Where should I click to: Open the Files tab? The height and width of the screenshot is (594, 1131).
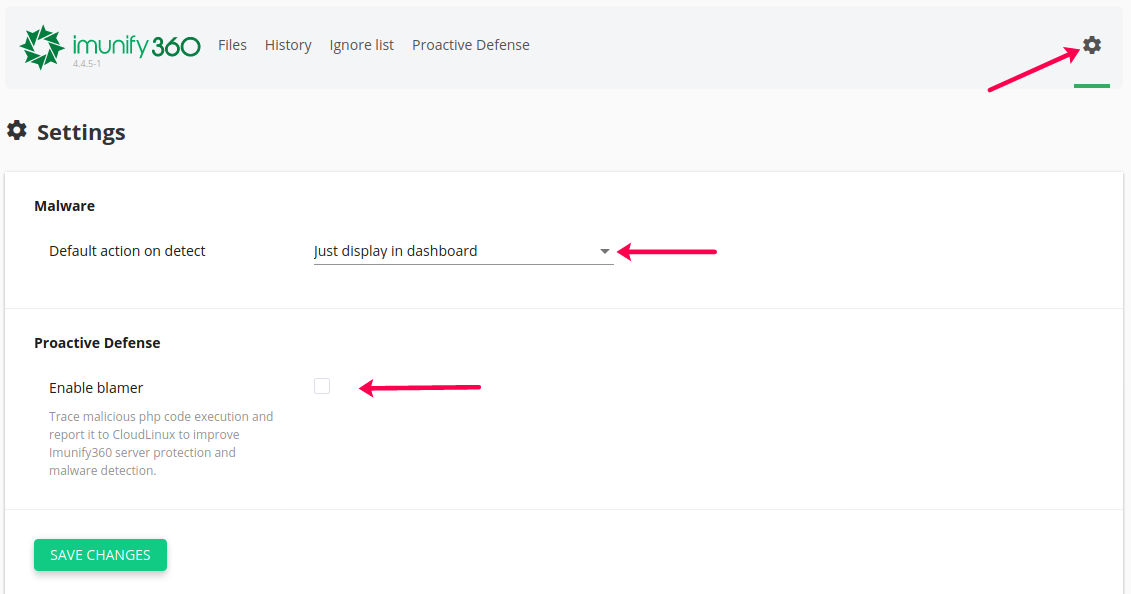[232, 45]
